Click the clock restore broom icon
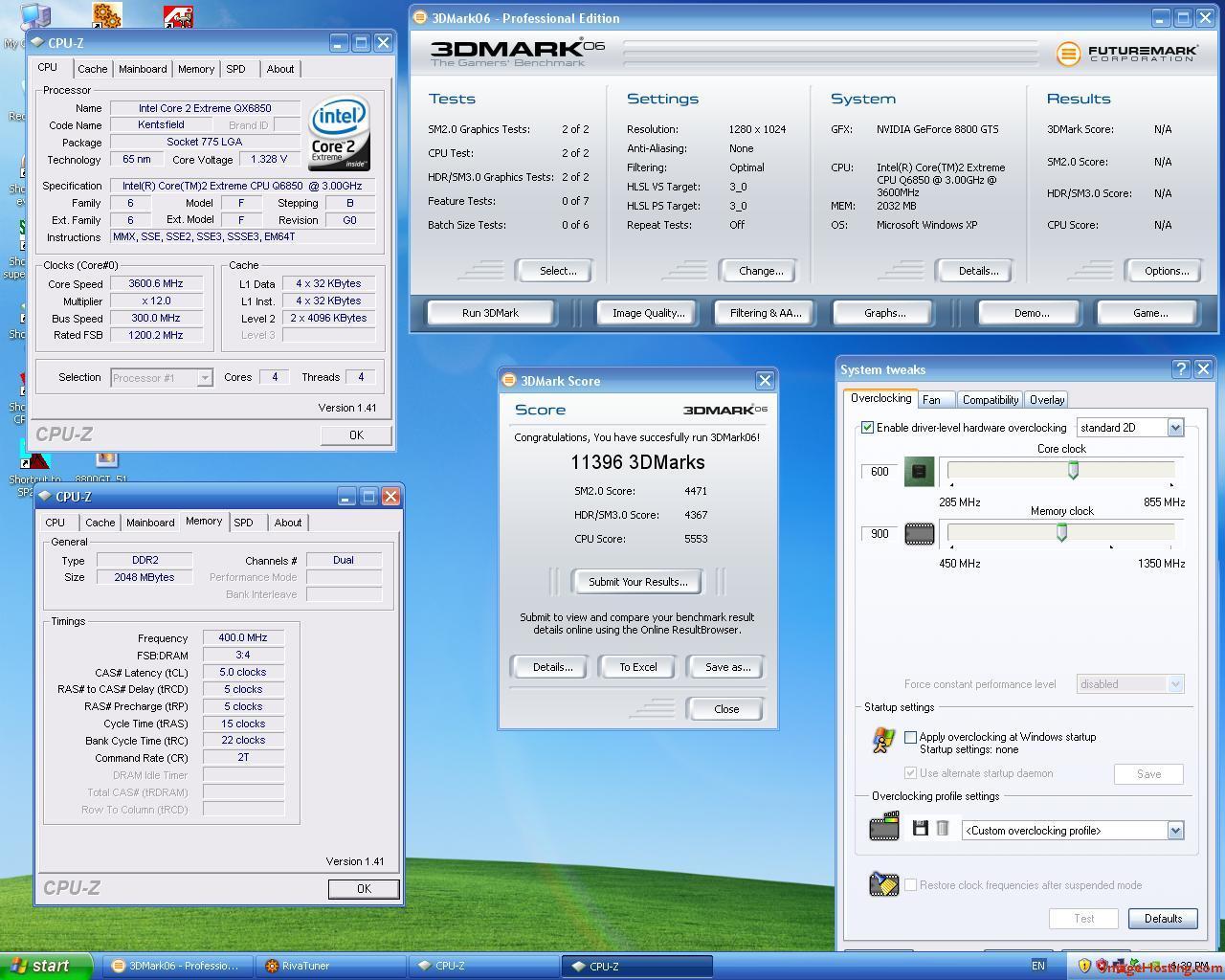Image resolution: width=1225 pixels, height=980 pixels. pos(883,883)
